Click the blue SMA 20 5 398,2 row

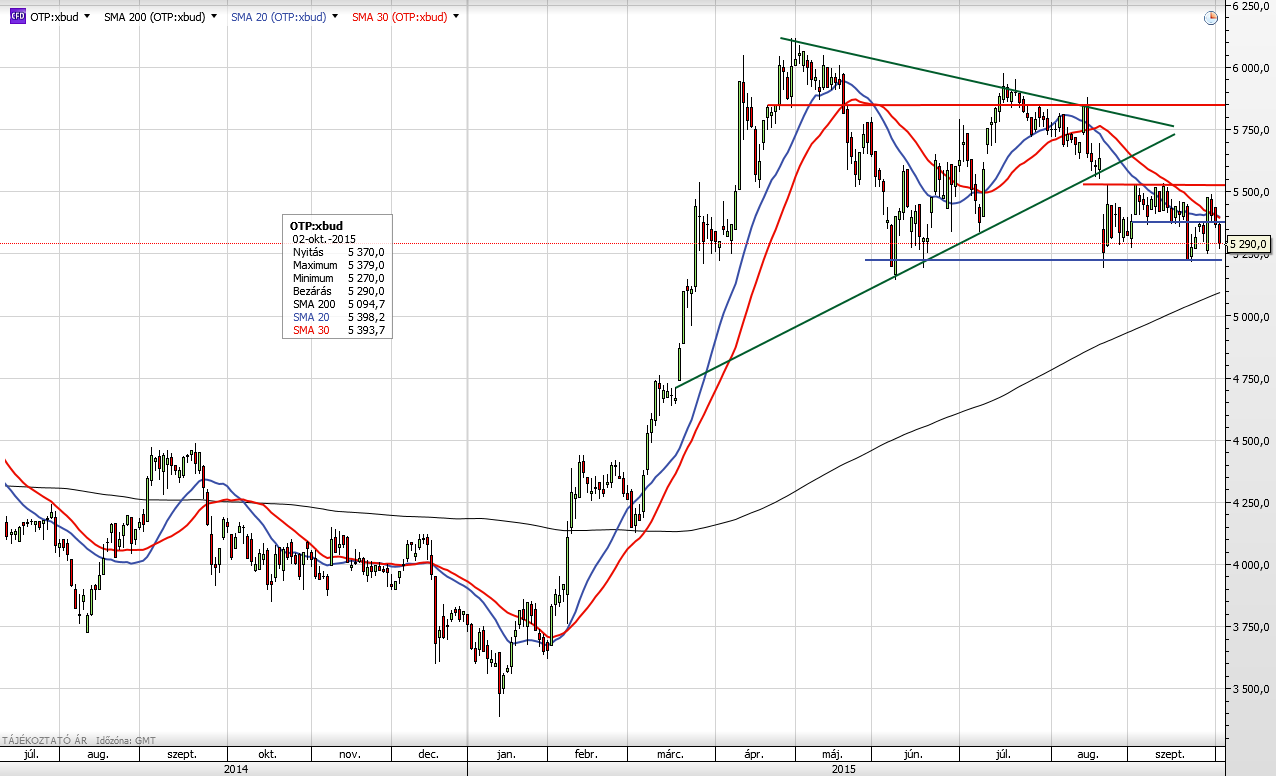339,317
